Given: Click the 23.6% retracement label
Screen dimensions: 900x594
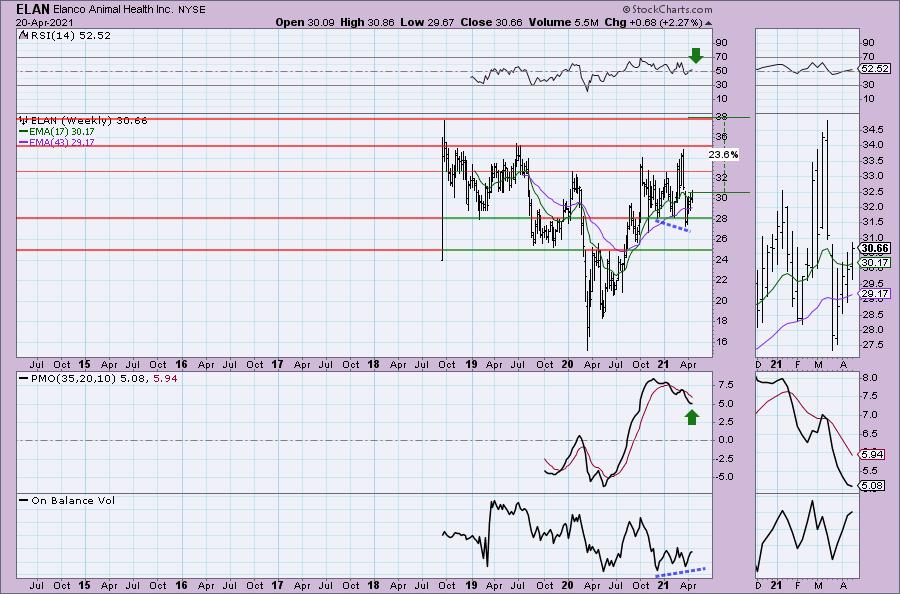Looking at the screenshot, I should 723,154.
